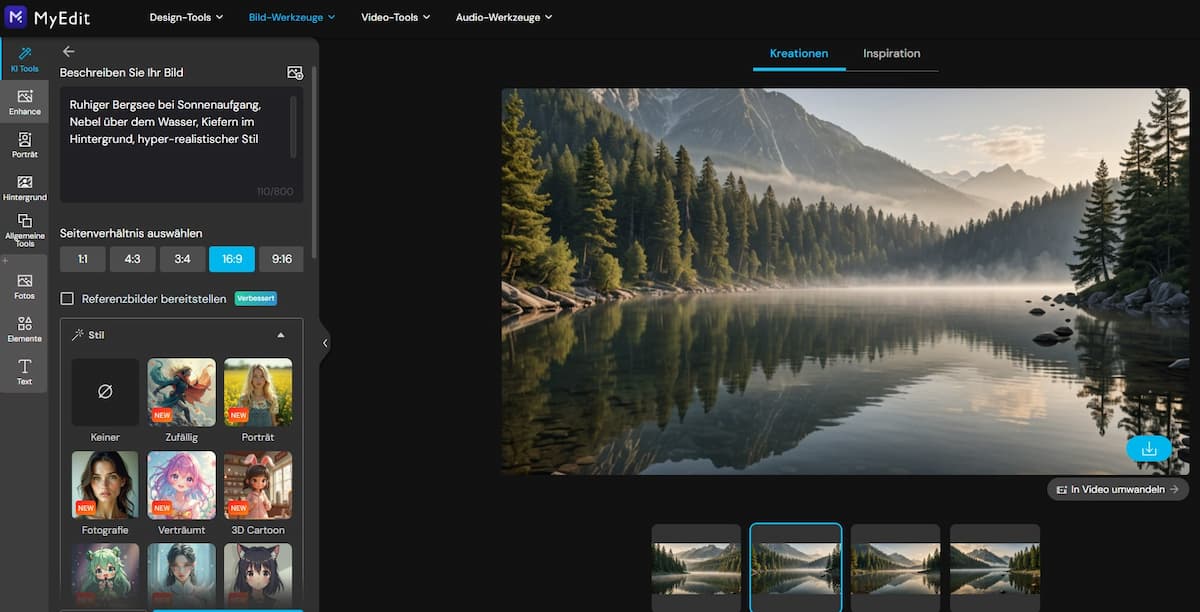The image size is (1200, 612).
Task: Enable Referenzbilder bereitstellen checkbox
Action: click(x=67, y=298)
